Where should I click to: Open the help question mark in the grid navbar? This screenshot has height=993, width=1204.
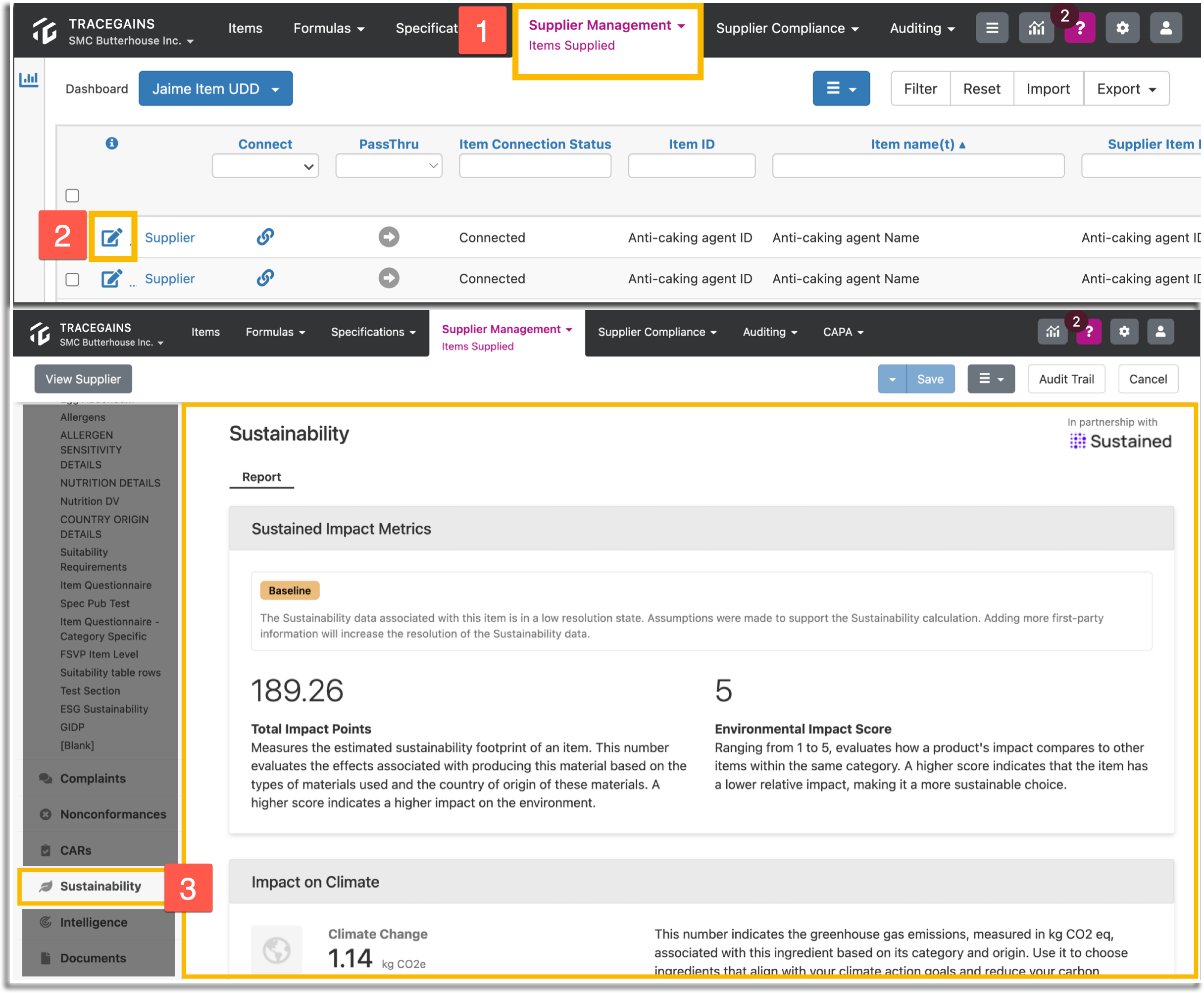tap(1080, 28)
